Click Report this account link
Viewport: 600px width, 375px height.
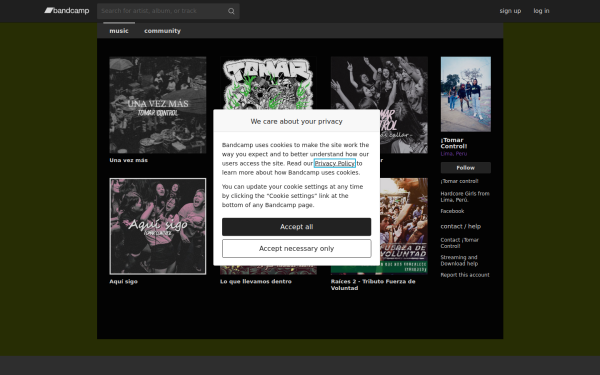tap(465, 275)
